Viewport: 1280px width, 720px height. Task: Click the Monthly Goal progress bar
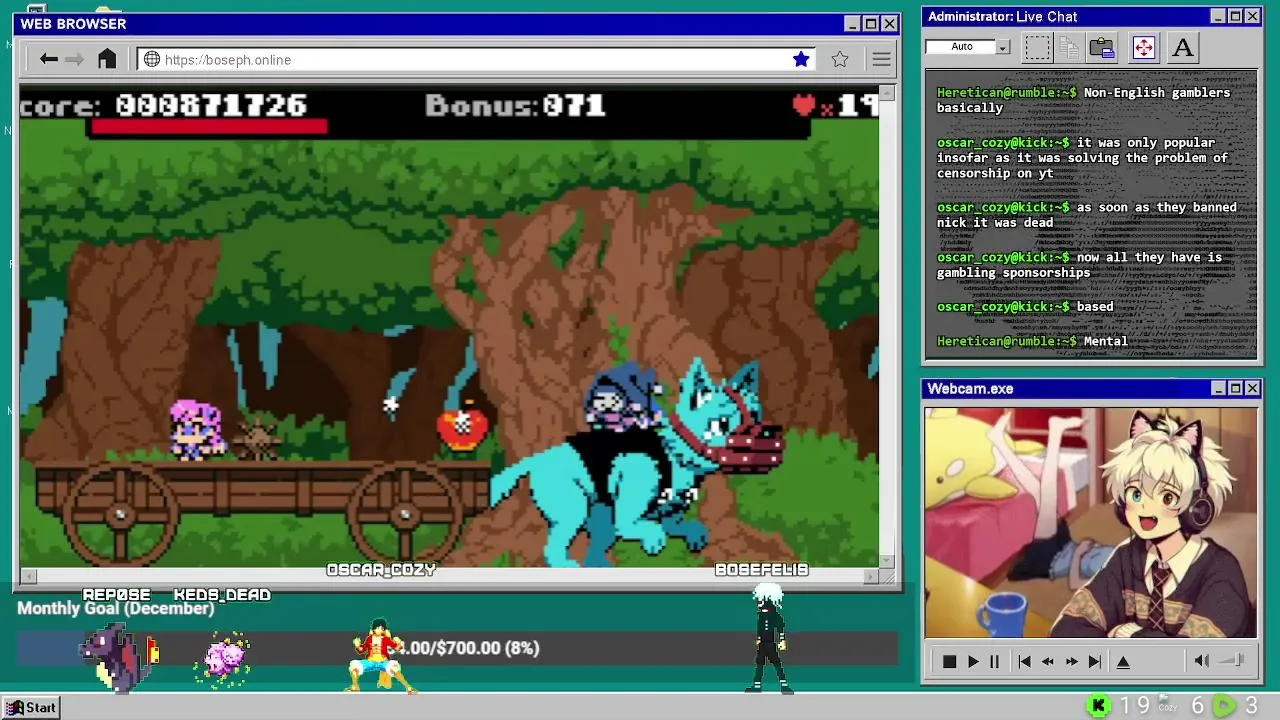click(456, 648)
